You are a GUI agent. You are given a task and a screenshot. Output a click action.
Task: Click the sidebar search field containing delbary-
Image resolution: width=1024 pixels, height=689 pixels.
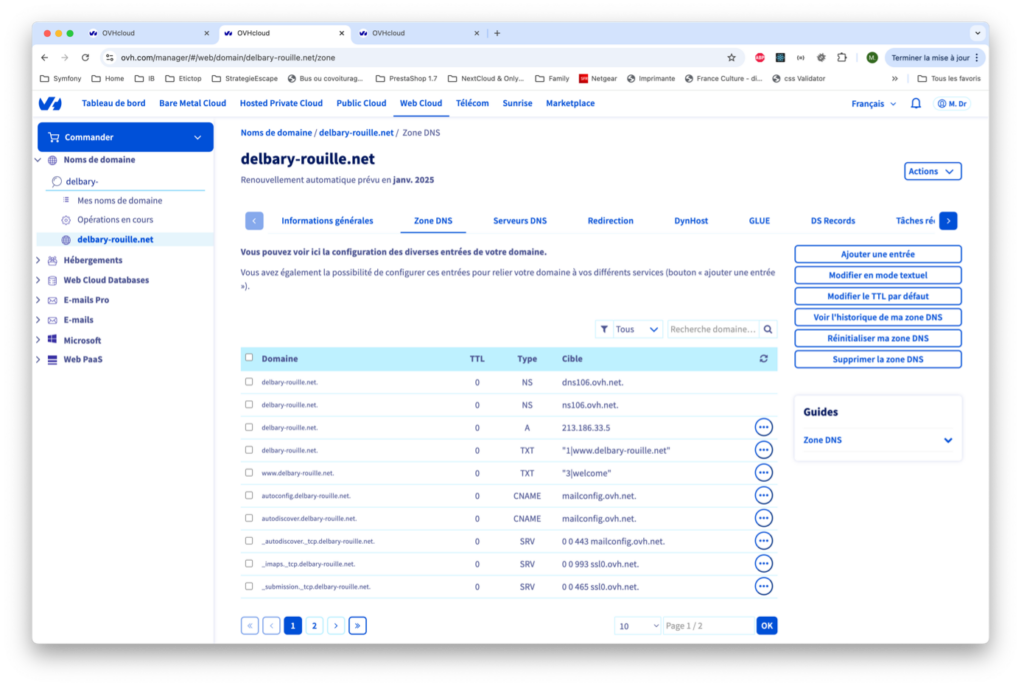tap(125, 182)
